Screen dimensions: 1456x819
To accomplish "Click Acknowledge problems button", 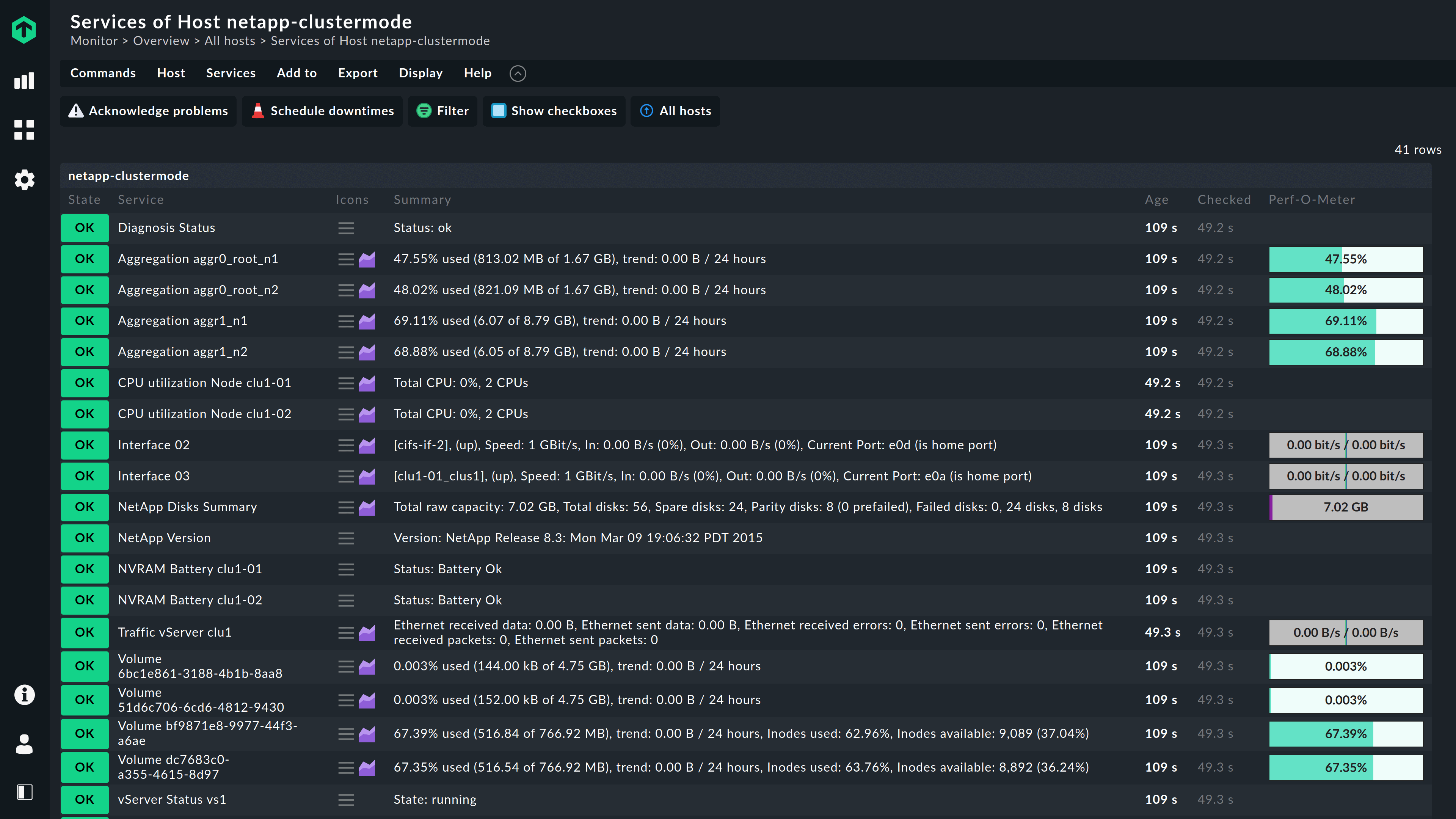I will 148,111.
